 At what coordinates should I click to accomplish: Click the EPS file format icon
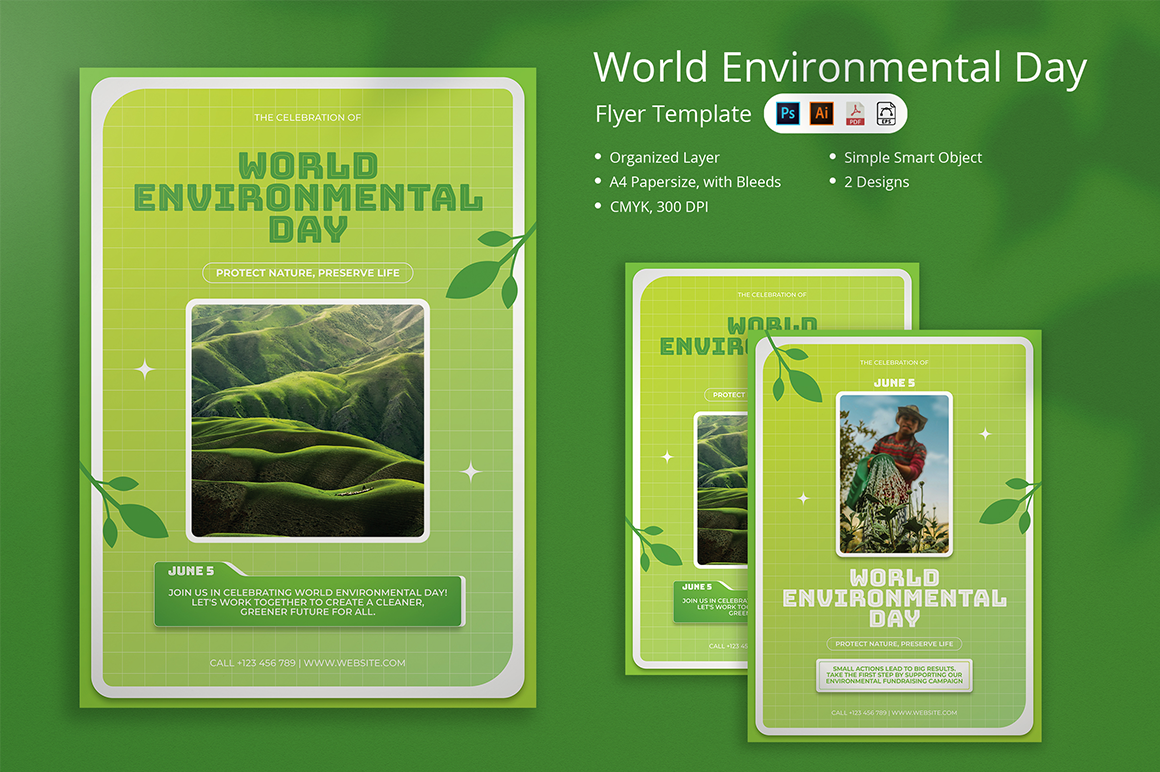(x=886, y=113)
